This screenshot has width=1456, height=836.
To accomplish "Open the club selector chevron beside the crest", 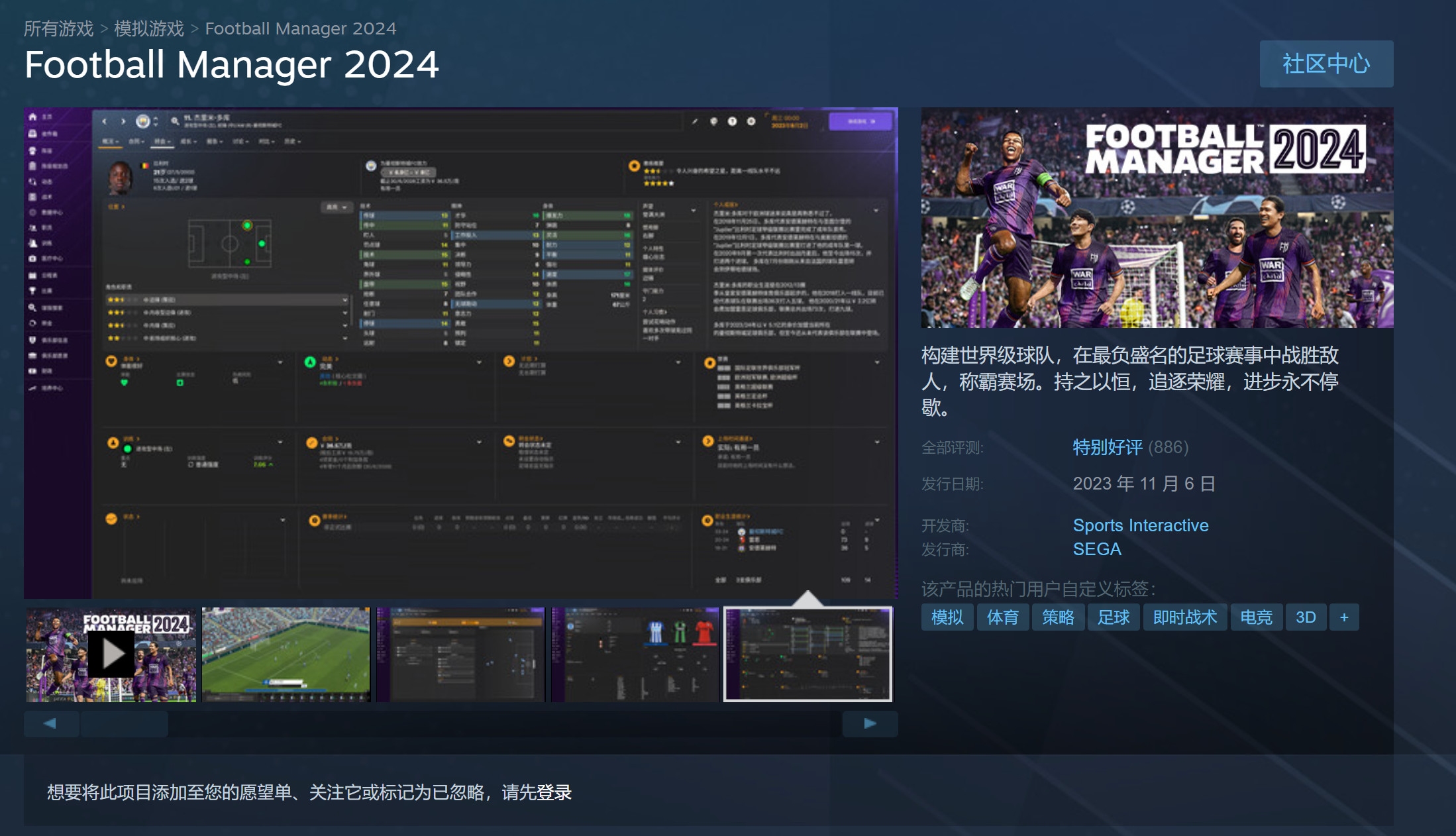I will [x=156, y=121].
